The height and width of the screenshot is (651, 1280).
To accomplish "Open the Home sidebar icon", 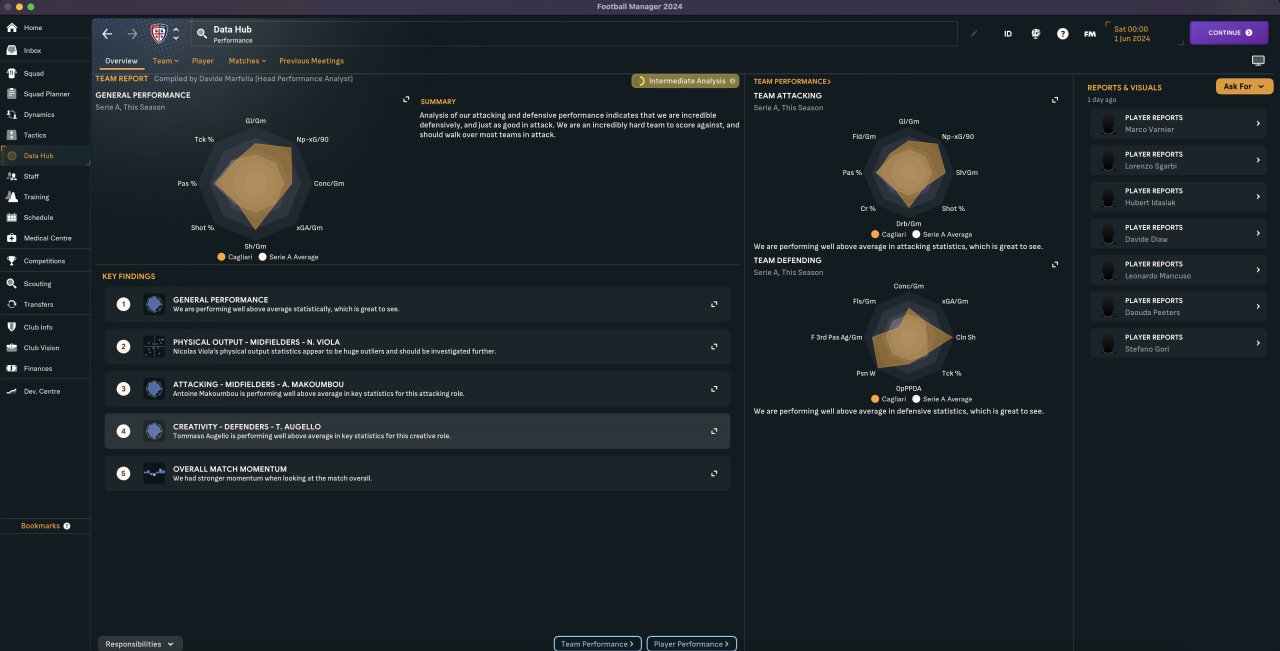I will point(12,27).
